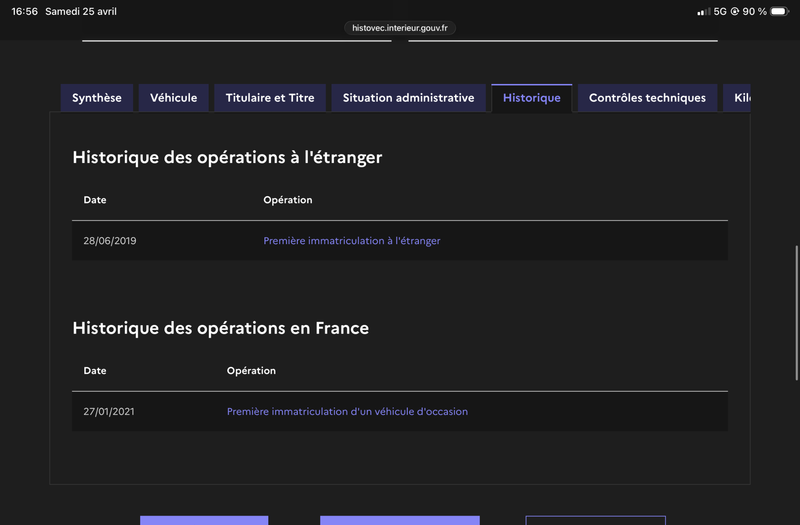Tap the histovec.interieur.gouv.fr address bar
The height and width of the screenshot is (525, 800).
point(400,28)
